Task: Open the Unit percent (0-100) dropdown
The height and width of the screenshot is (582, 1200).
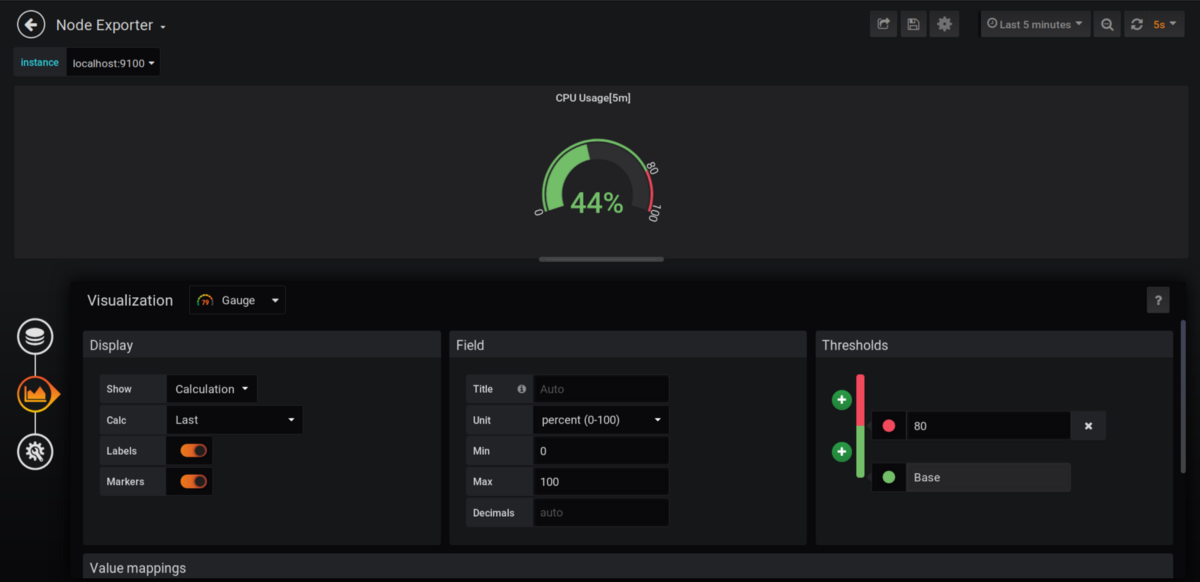Action: (x=601, y=420)
